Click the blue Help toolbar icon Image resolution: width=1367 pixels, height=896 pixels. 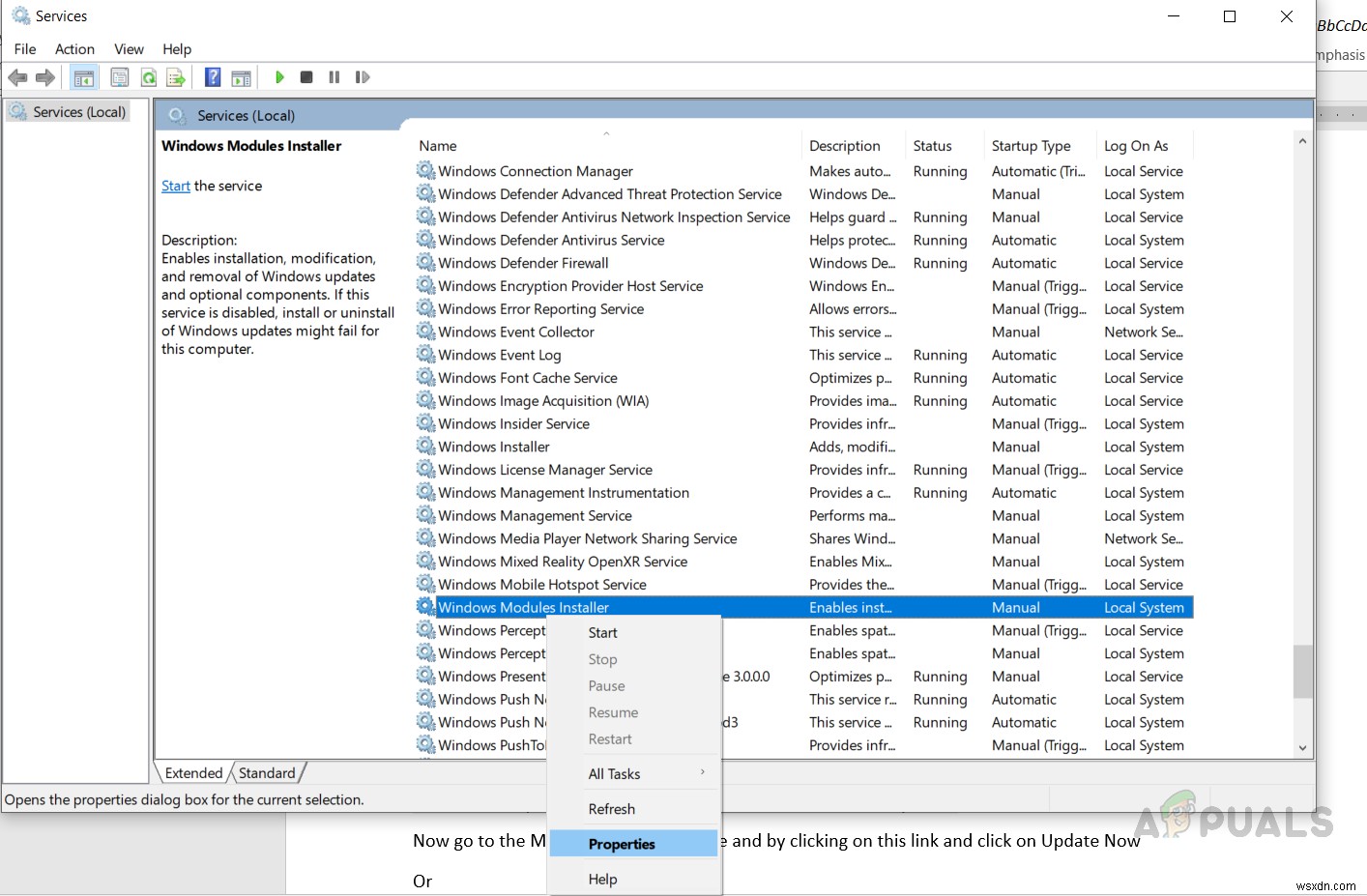point(213,77)
